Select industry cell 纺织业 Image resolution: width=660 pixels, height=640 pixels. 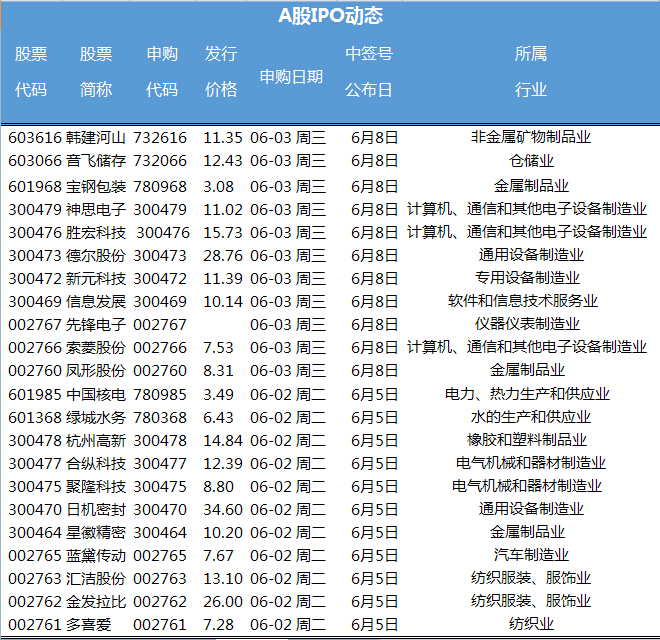click(x=531, y=624)
